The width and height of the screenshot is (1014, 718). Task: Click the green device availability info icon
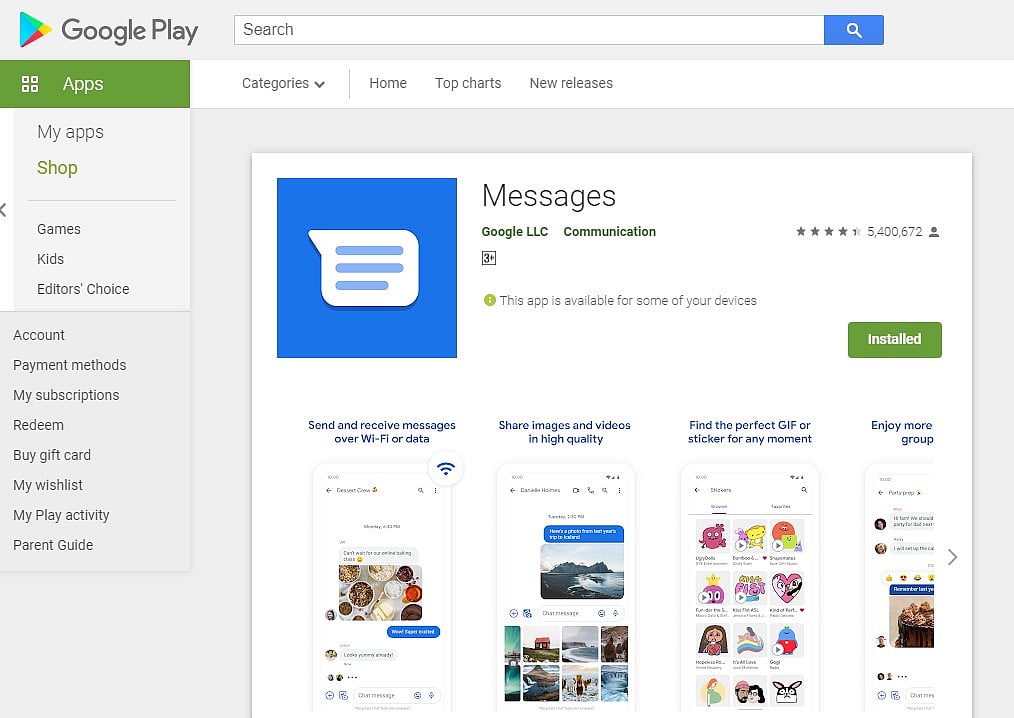(490, 300)
